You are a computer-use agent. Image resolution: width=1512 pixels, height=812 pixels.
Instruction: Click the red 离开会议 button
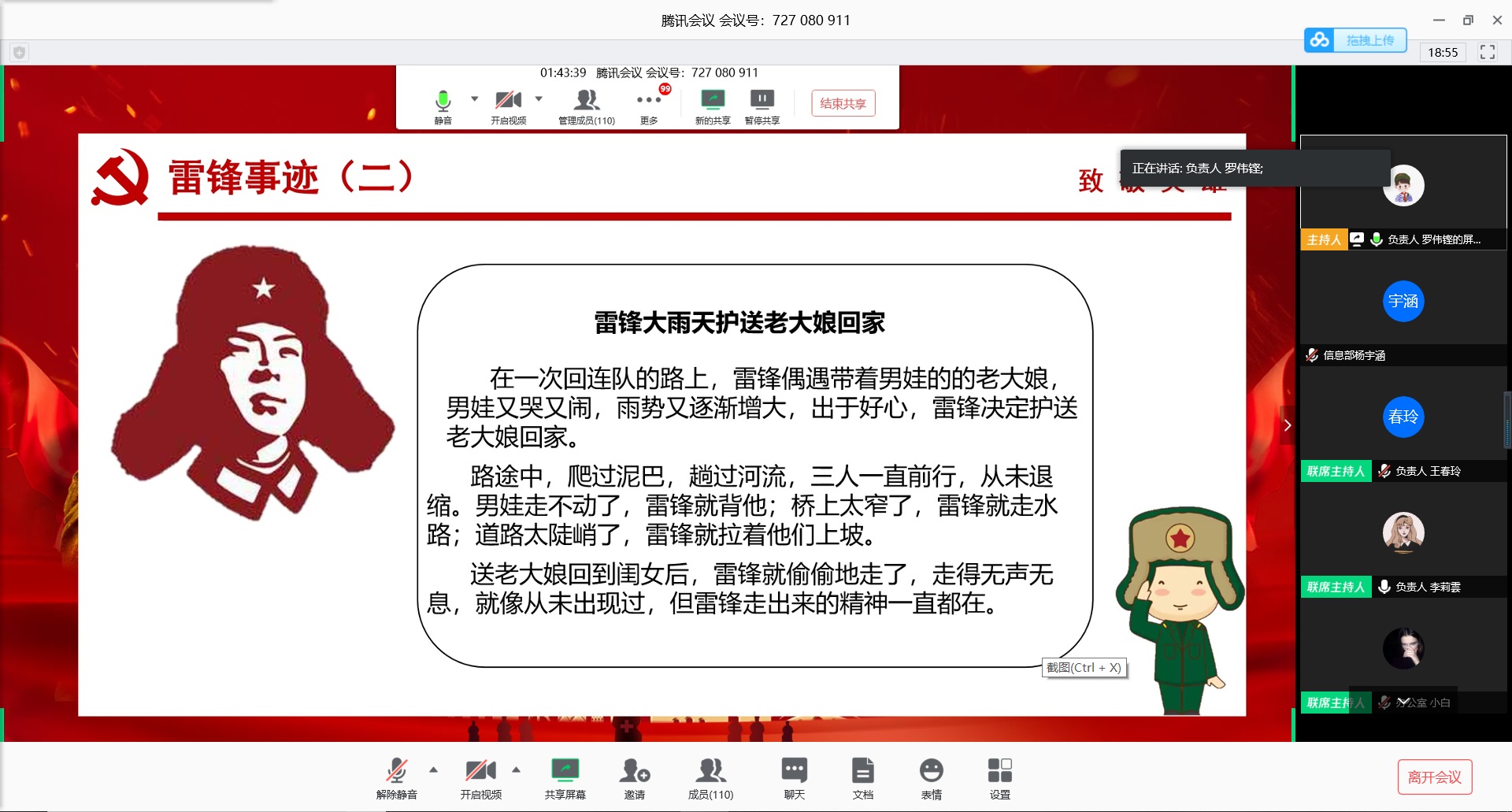pos(1434,777)
